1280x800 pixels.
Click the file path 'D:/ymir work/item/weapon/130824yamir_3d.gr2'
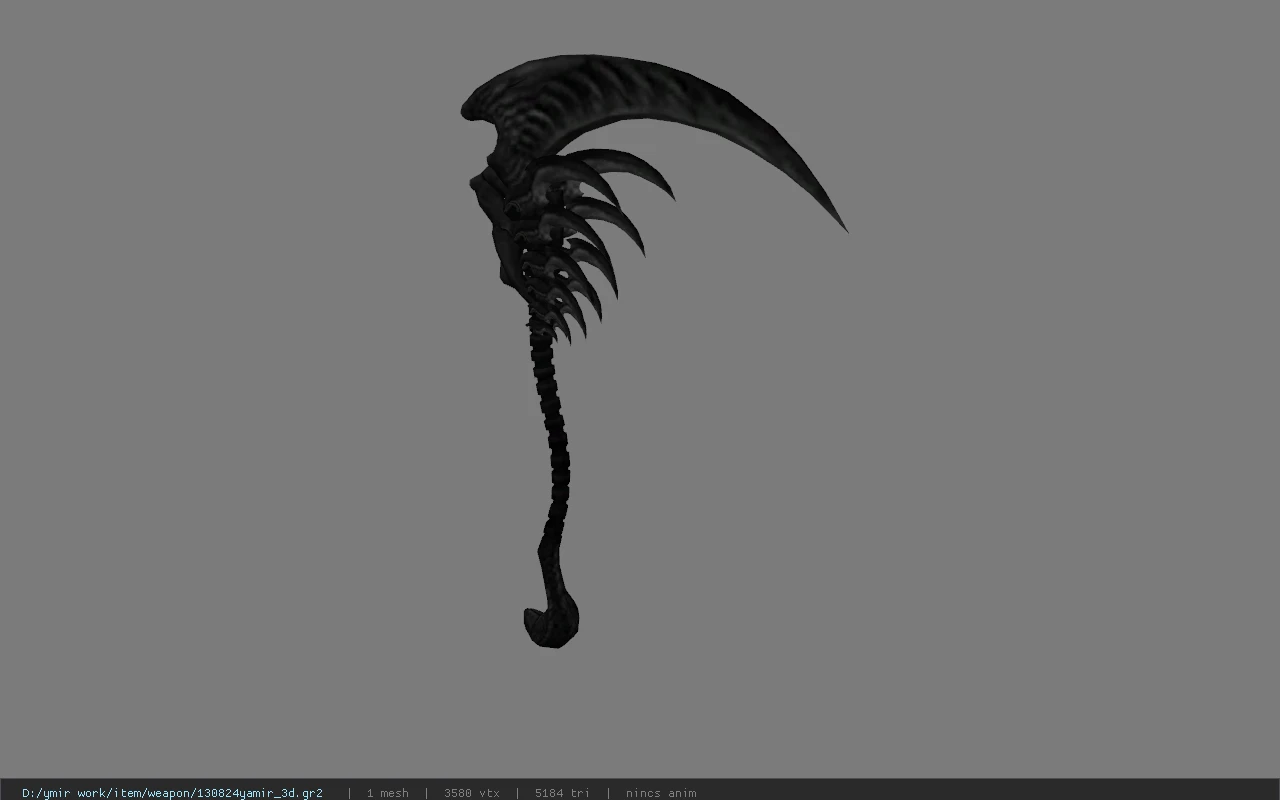click(x=172, y=793)
